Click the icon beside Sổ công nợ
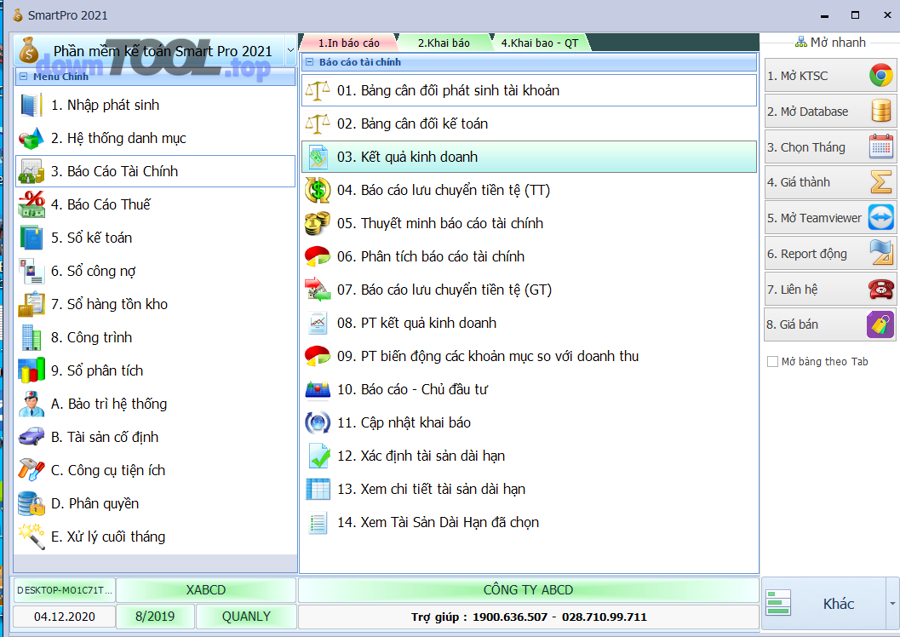 coord(31,271)
